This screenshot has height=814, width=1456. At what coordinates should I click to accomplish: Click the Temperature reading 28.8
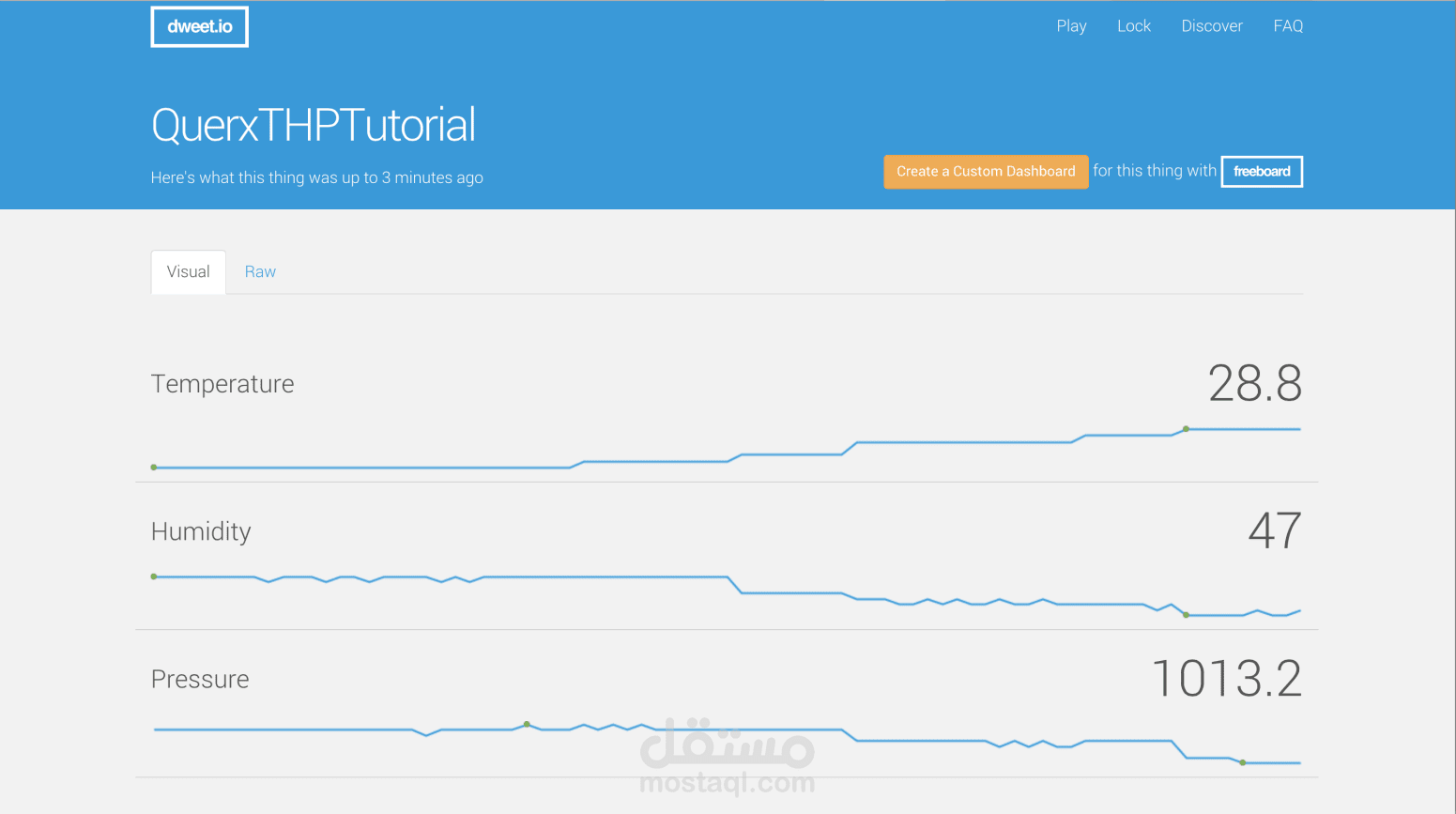coord(1255,384)
